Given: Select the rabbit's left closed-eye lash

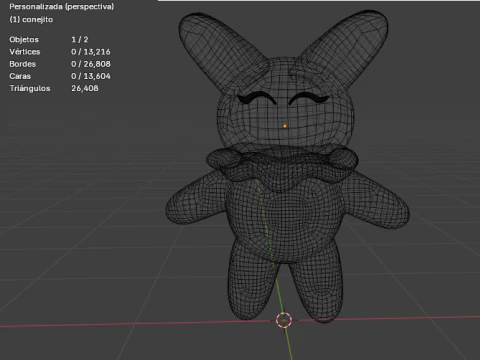Looking at the screenshot, I should point(256,98).
